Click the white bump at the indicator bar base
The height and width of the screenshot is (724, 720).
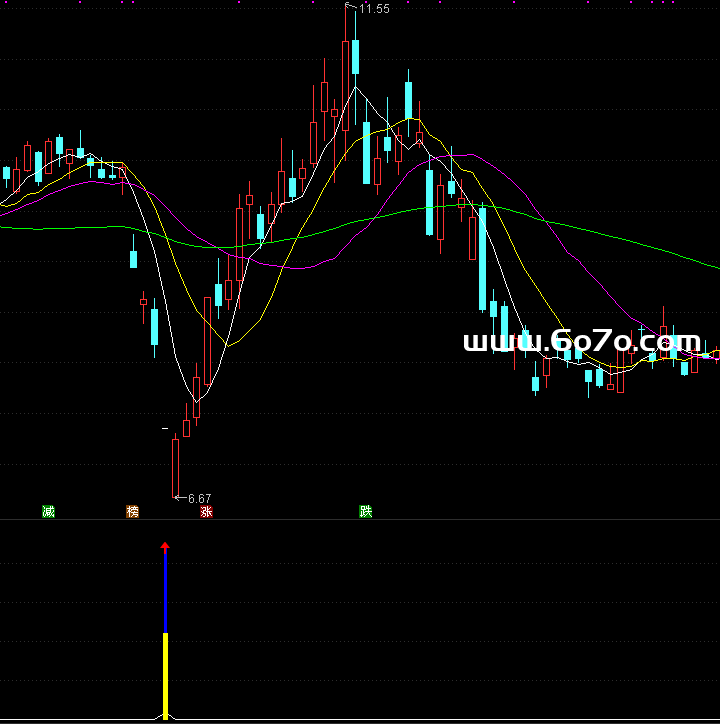point(165,718)
